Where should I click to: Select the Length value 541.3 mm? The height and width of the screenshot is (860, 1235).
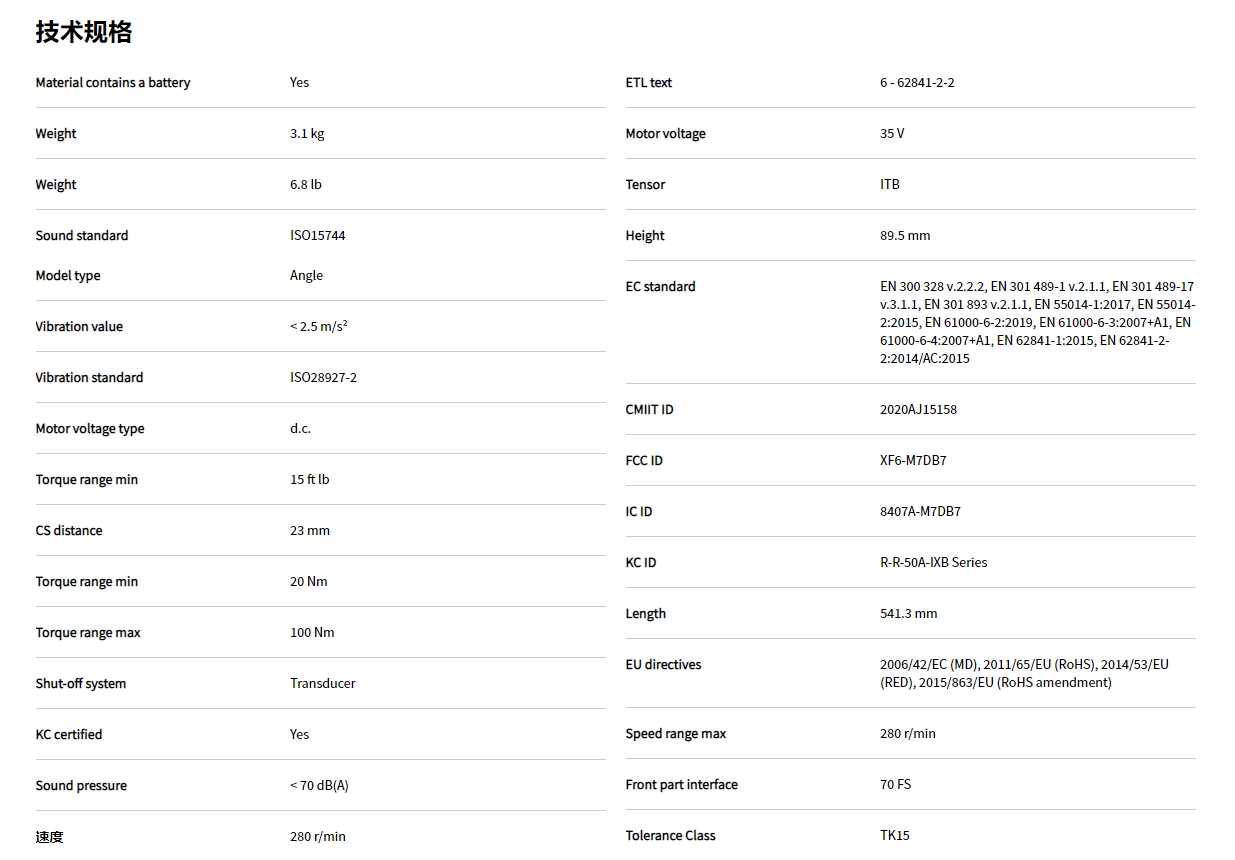pos(908,613)
